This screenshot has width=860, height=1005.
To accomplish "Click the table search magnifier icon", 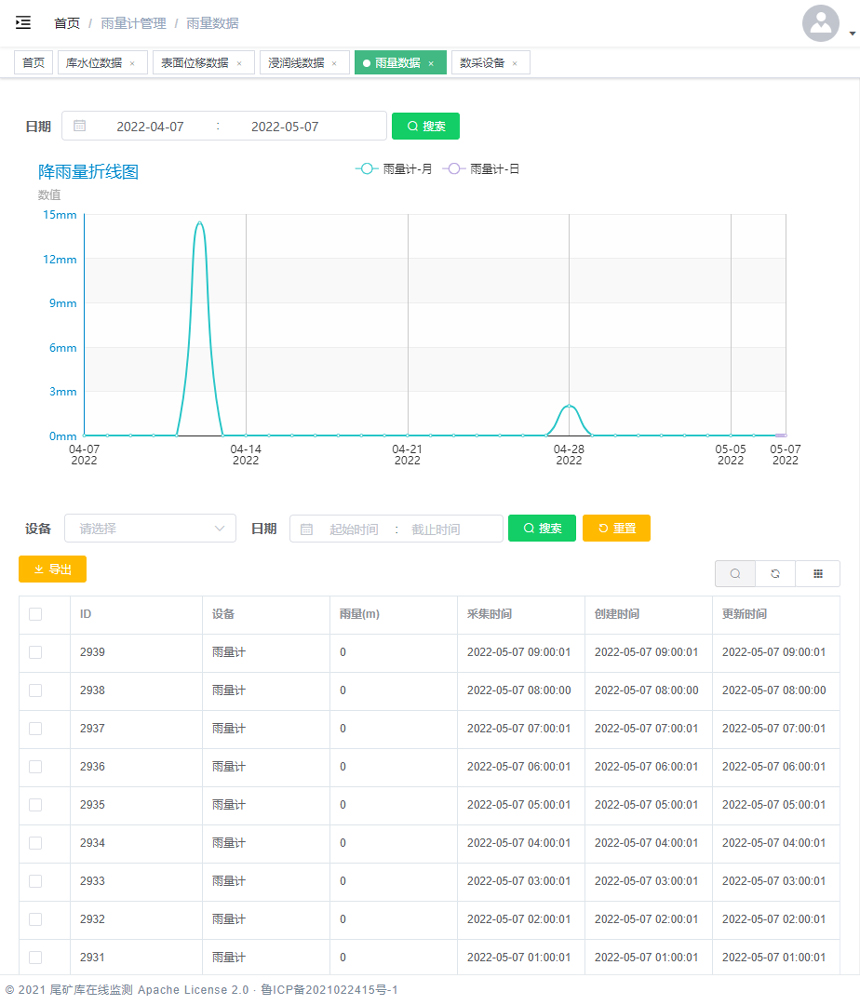I will [x=735, y=574].
